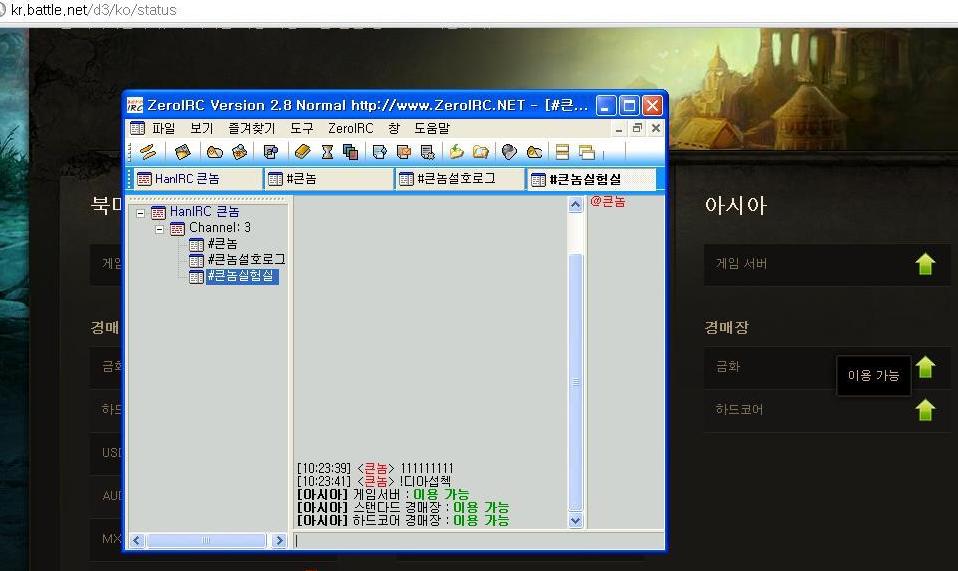958x571 pixels.
Task: Select #큰놈실험실 in the channel tree
Action: coord(241,276)
